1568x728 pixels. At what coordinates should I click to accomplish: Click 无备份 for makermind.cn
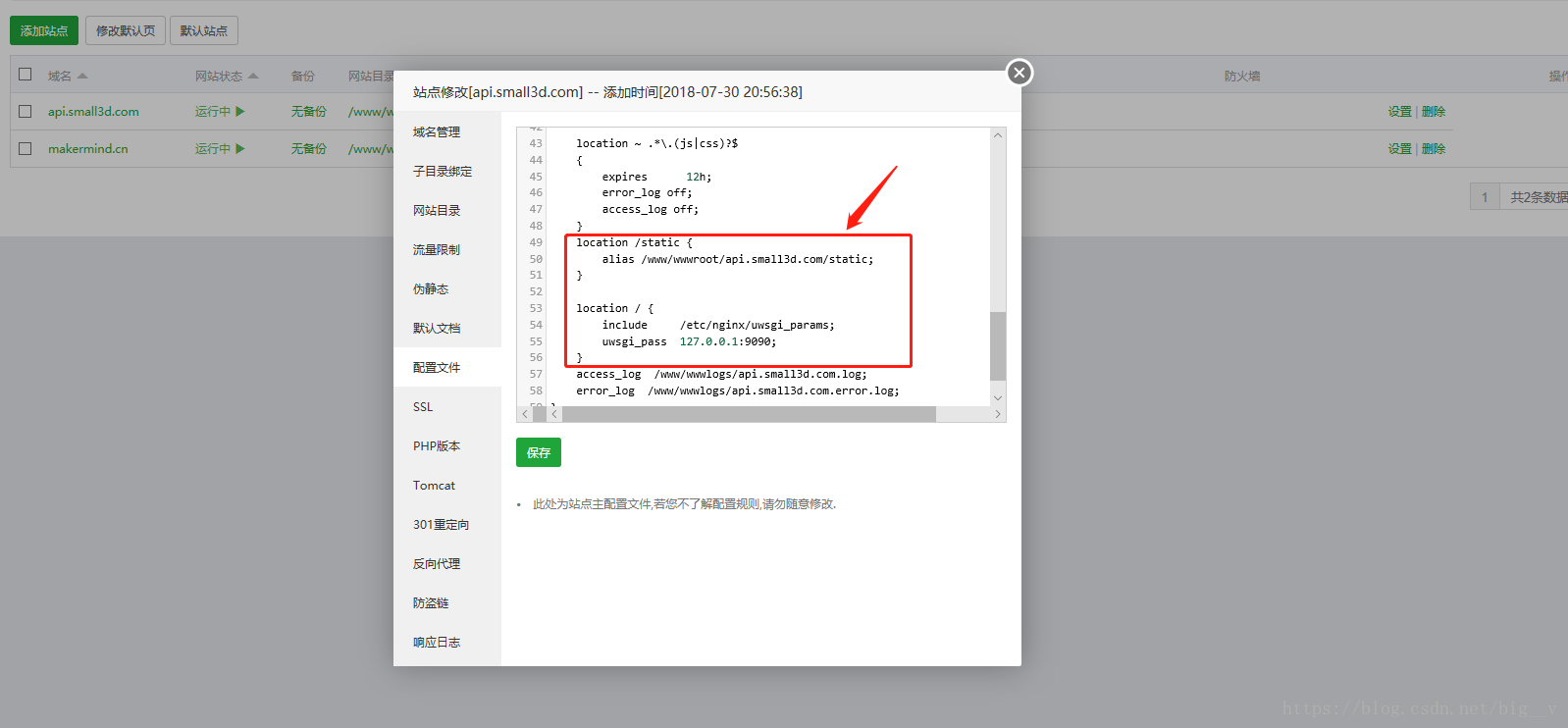coord(308,149)
